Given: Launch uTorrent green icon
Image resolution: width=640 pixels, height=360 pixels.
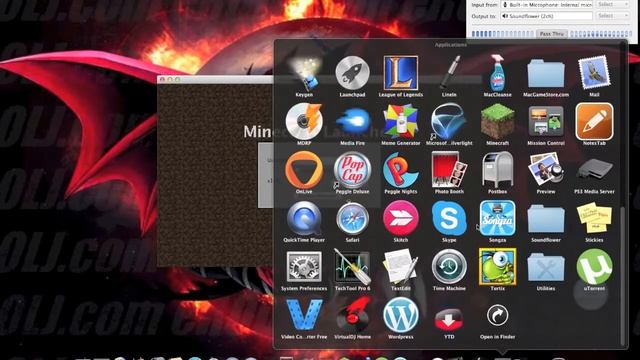Looking at the screenshot, I should click(594, 267).
